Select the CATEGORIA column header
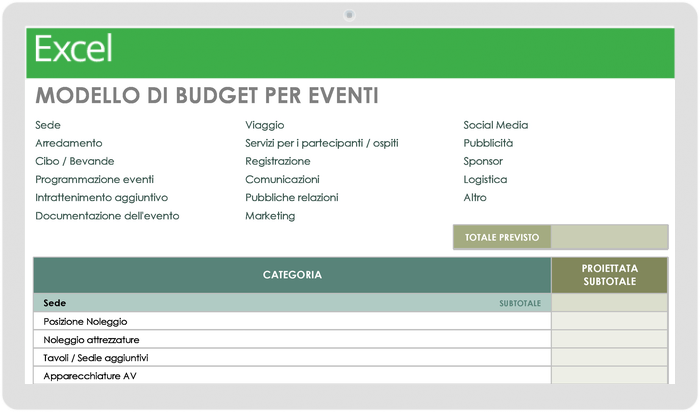Screen dimensions: 700x412 coord(292,275)
